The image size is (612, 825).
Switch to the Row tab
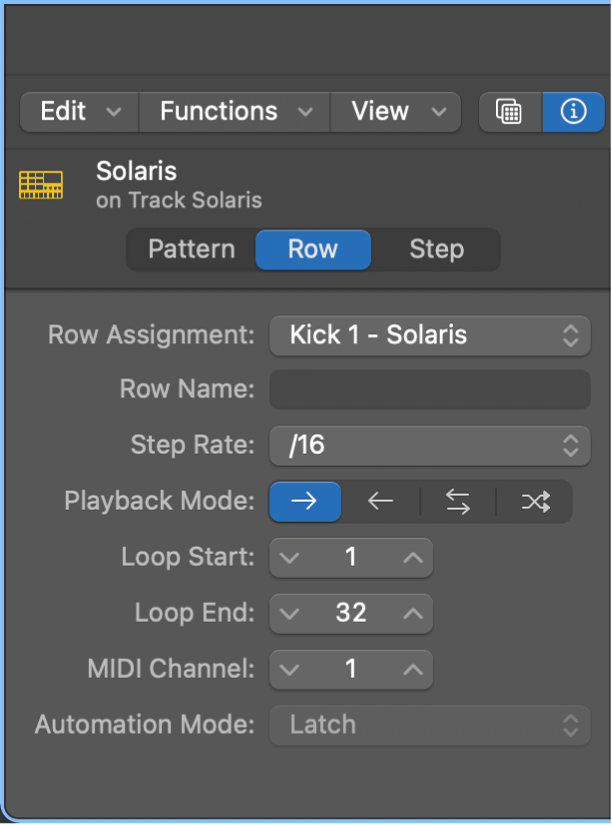coord(313,249)
